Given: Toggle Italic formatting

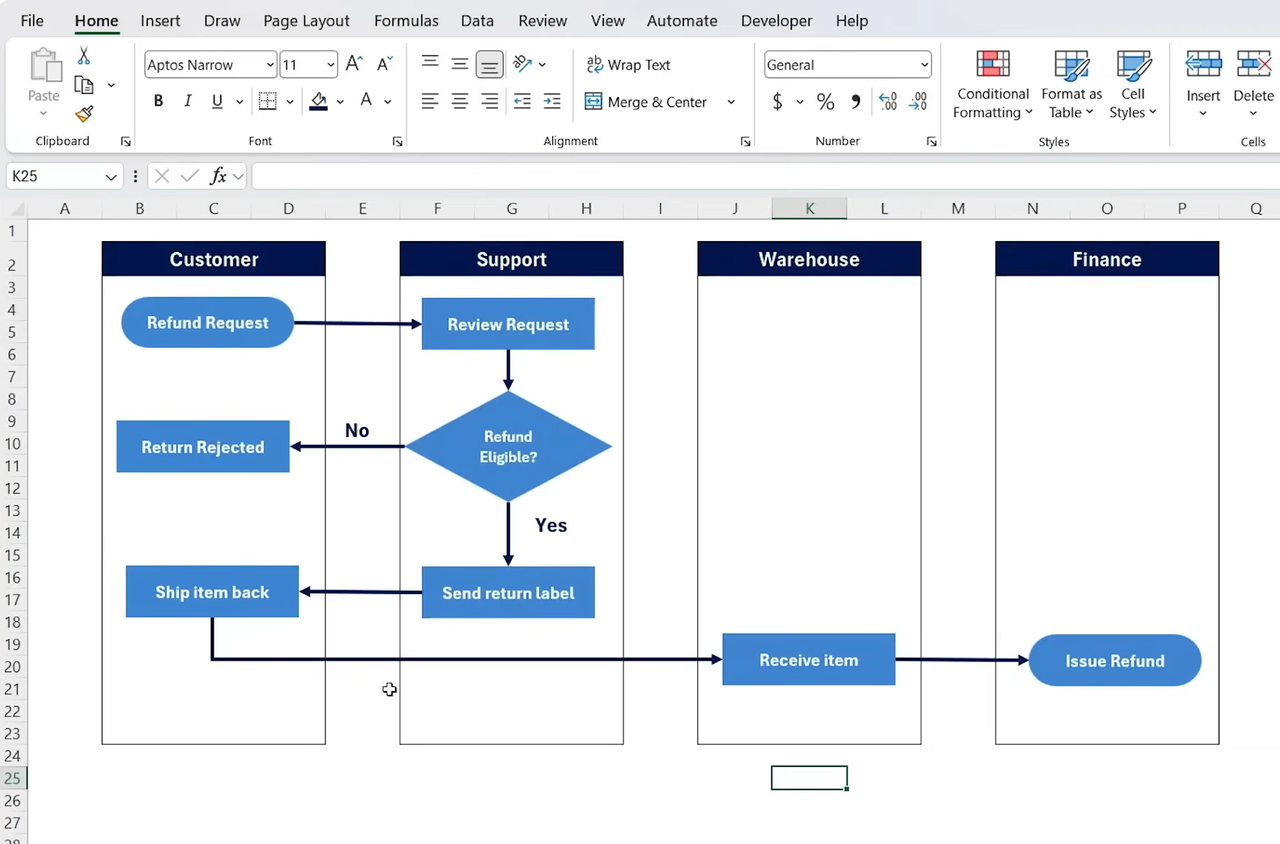Looking at the screenshot, I should tap(187, 101).
